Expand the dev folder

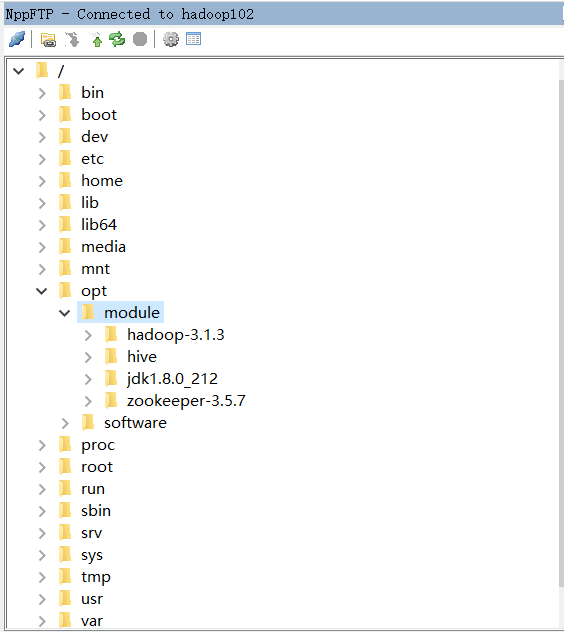[42, 137]
